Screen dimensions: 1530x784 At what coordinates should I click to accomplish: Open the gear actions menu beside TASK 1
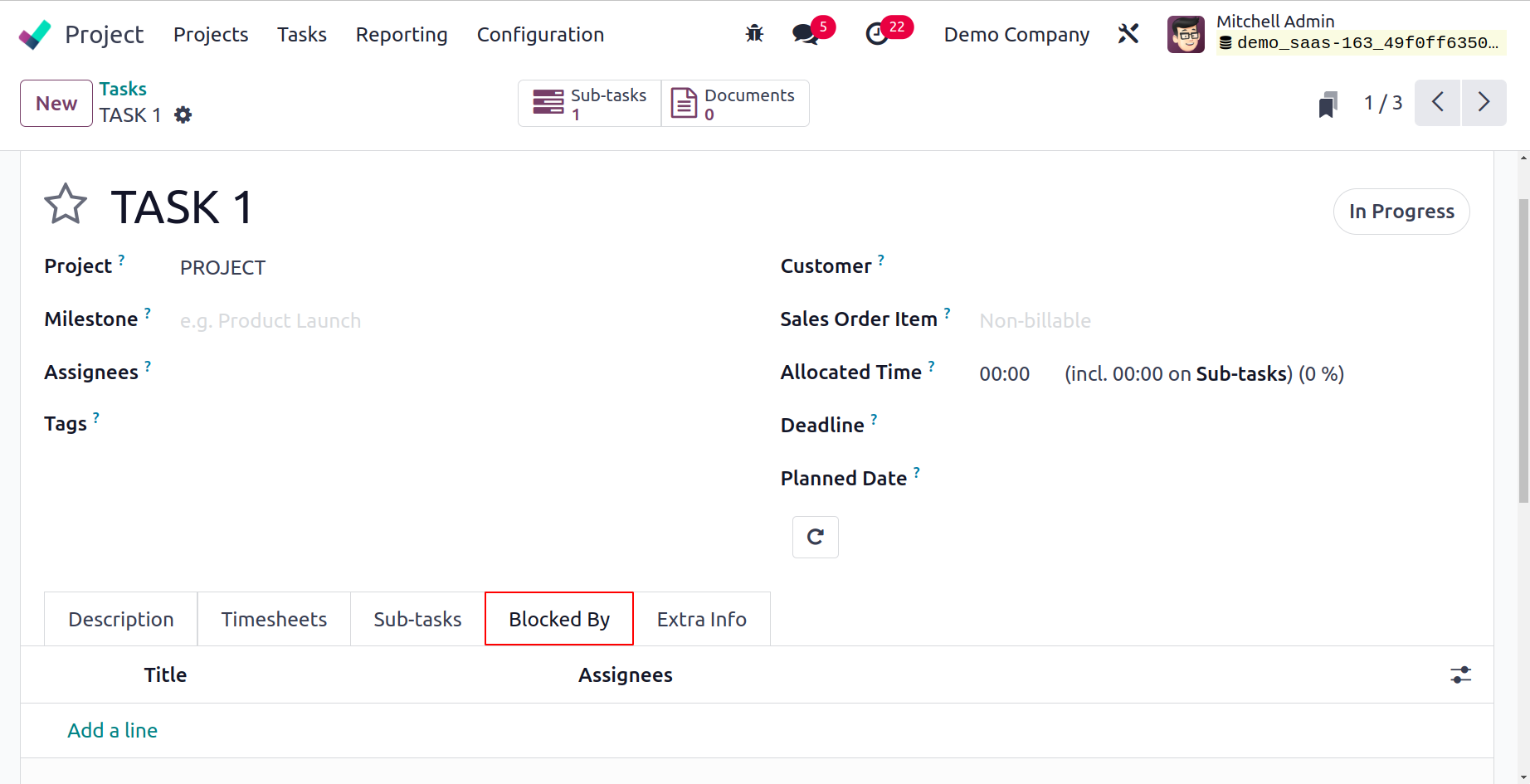point(183,115)
